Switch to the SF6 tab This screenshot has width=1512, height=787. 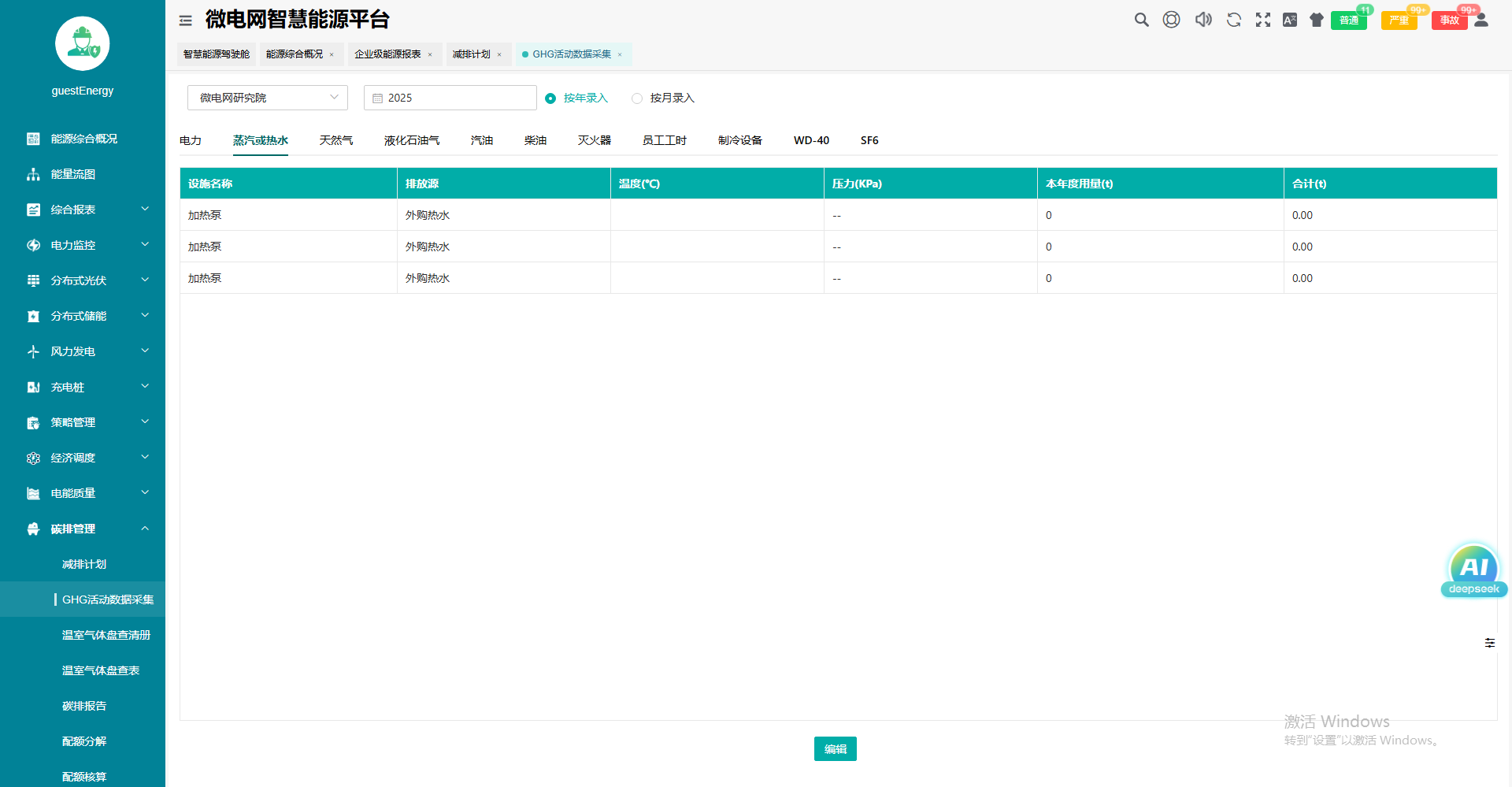pyautogui.click(x=869, y=140)
